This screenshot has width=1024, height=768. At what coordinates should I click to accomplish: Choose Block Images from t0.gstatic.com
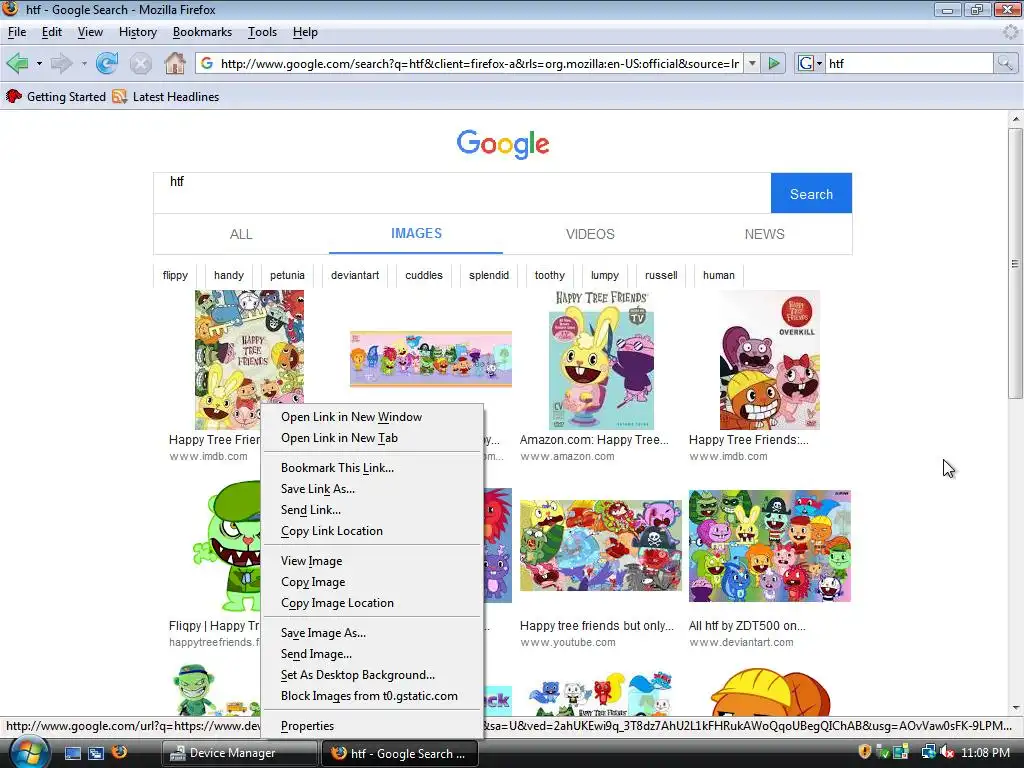[x=372, y=696]
